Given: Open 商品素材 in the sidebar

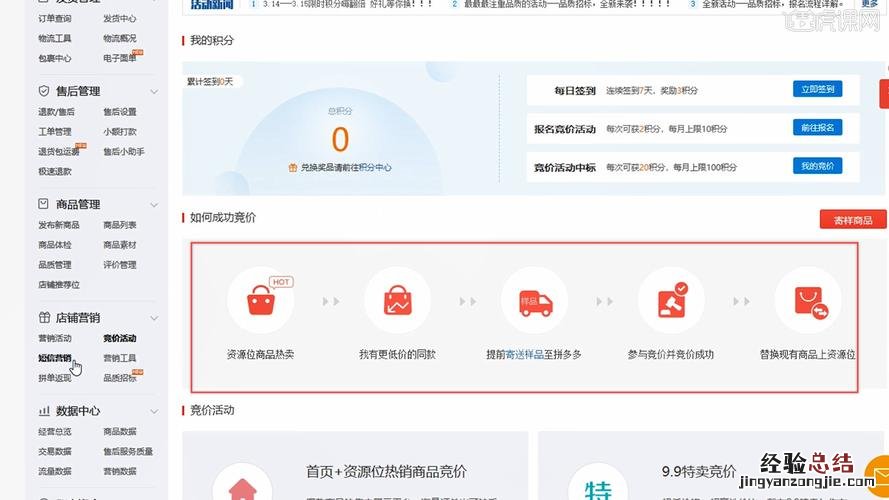Looking at the screenshot, I should pyautogui.click(x=120, y=245).
